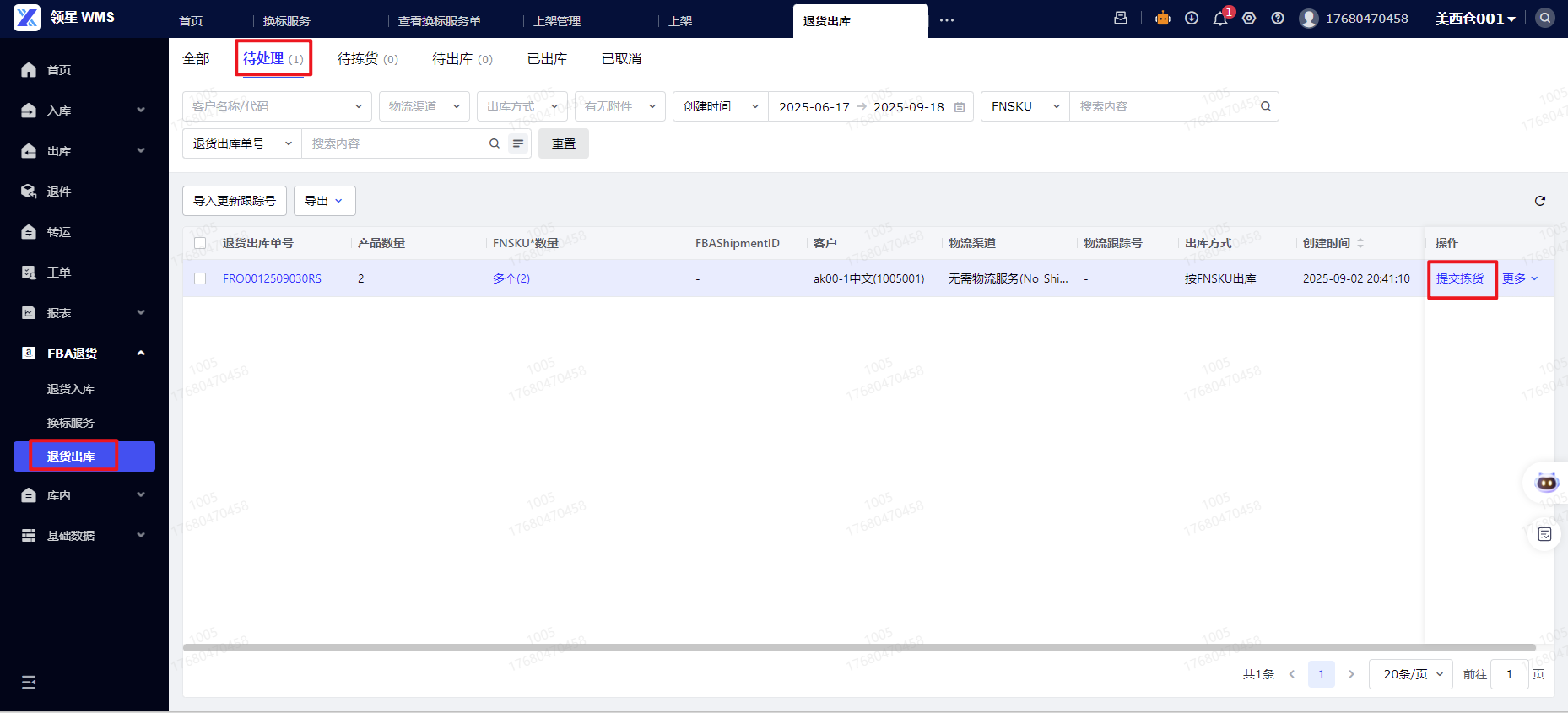Open the floating chatbot assistant icon

coord(1547,482)
